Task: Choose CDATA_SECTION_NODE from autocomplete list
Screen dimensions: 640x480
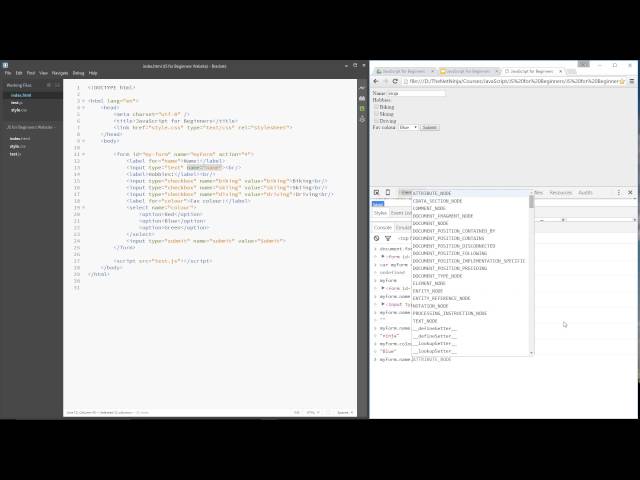Action: (437, 201)
